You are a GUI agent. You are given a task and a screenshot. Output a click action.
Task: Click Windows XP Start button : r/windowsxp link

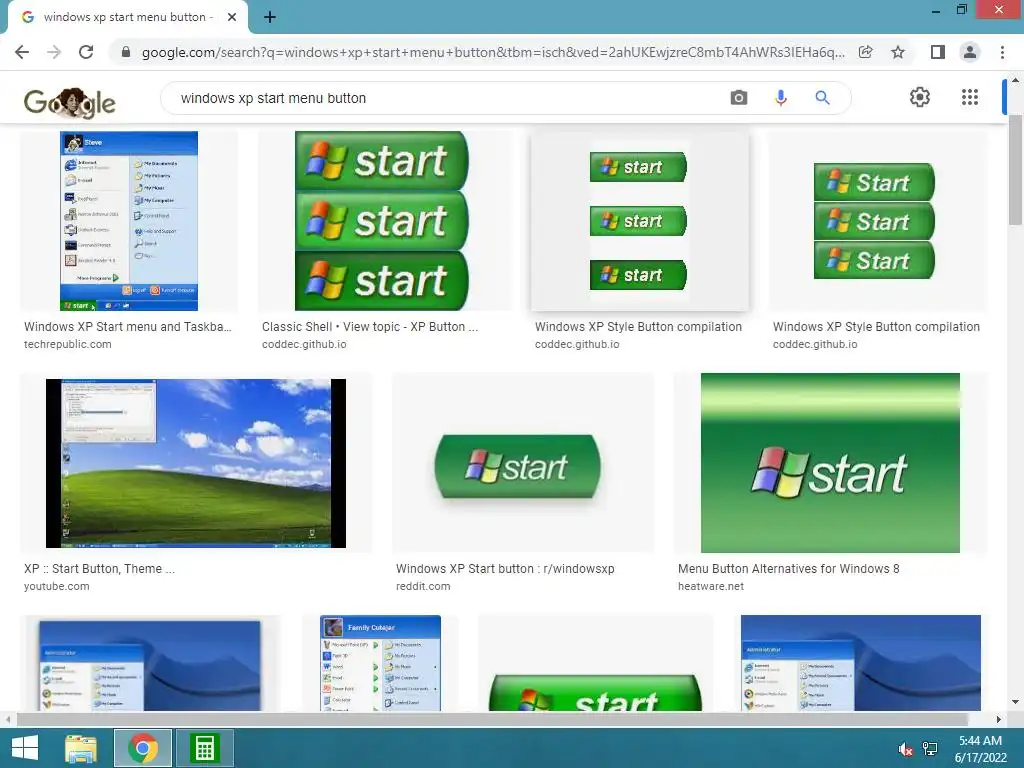pyautogui.click(x=505, y=569)
